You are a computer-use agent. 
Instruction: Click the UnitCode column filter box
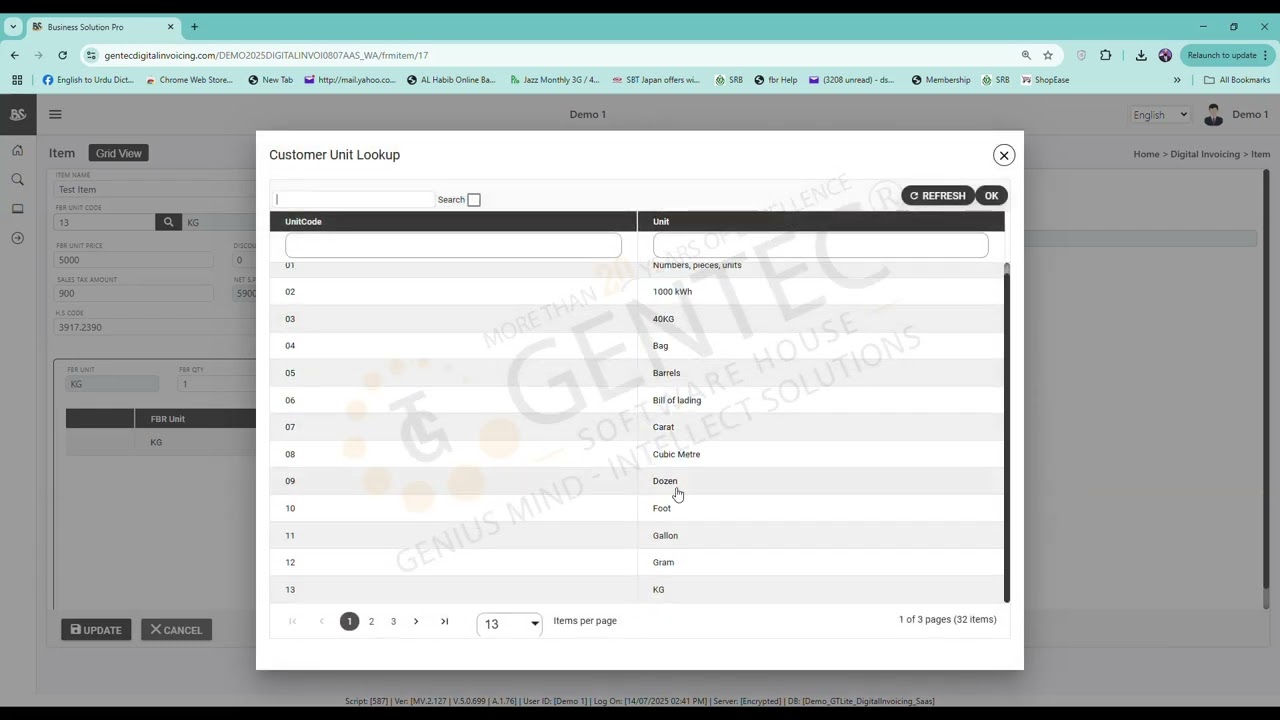click(x=453, y=245)
